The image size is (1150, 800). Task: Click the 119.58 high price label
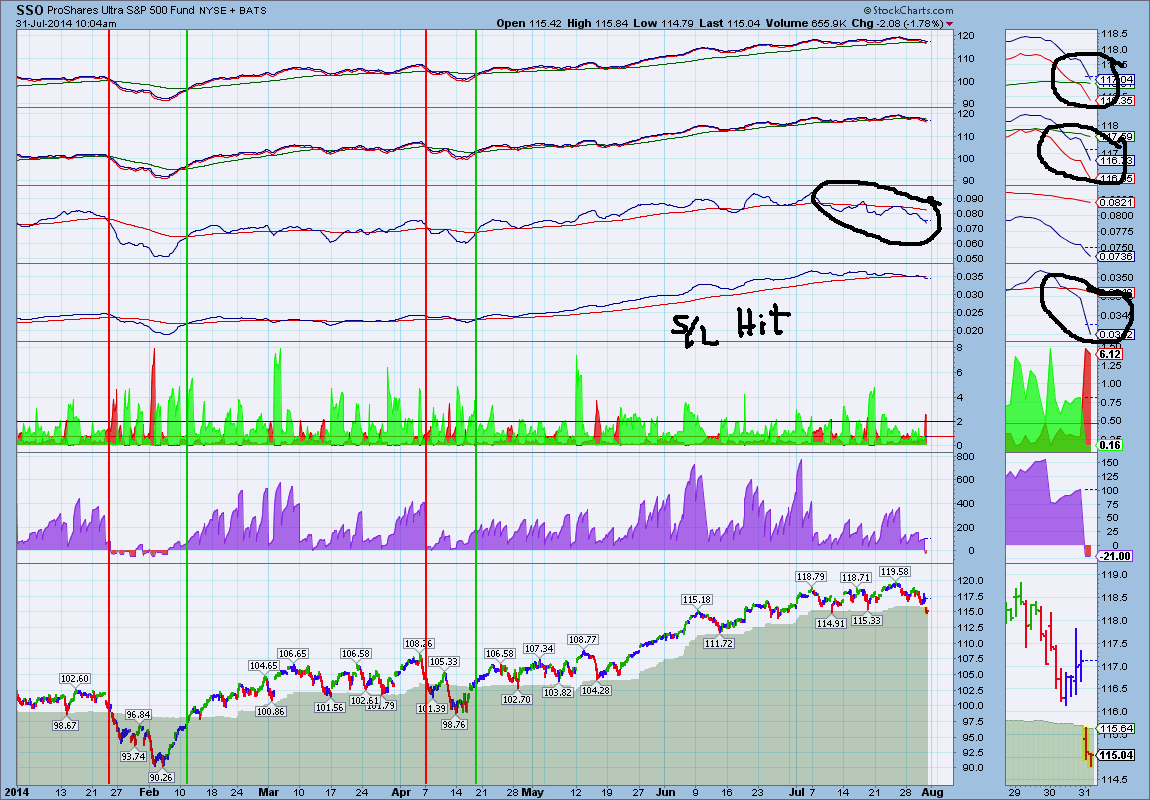895,571
